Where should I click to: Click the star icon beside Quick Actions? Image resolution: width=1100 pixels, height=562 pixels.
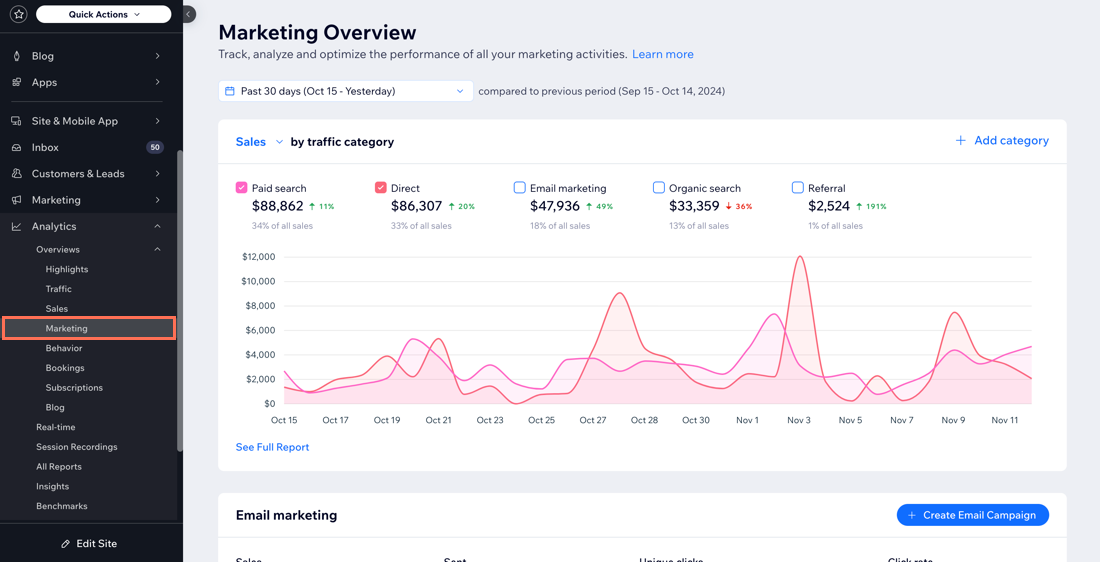18,14
